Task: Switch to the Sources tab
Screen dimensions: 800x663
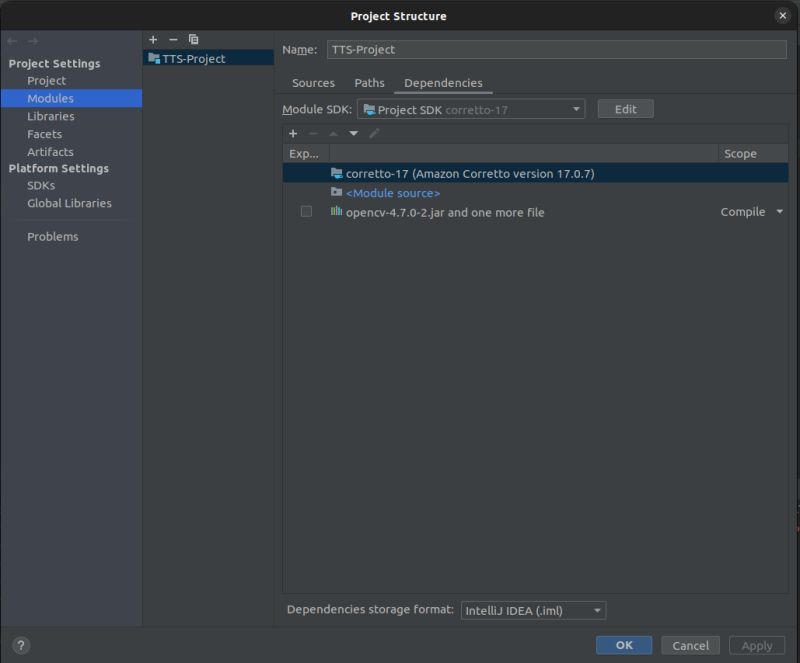Action: [313, 82]
